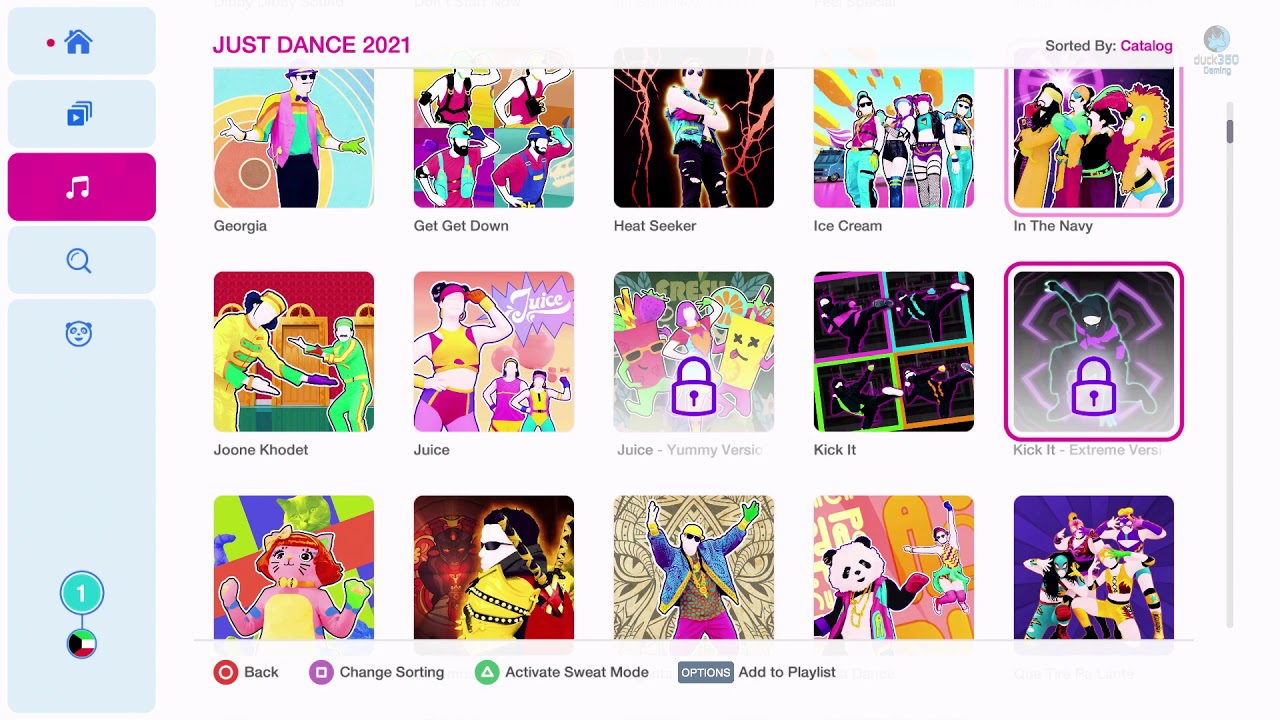Open the panda Kids mode icon

(79, 334)
